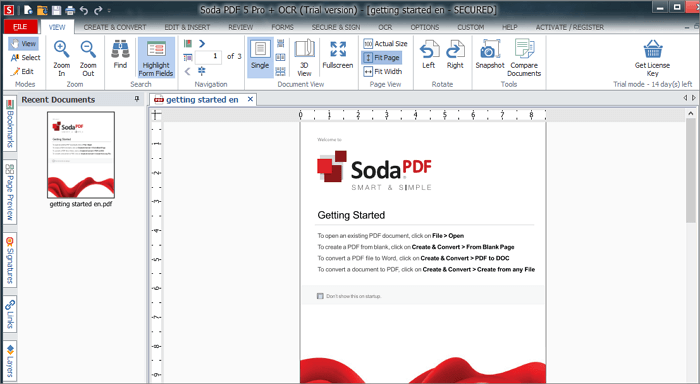Viewport: 700px width, 384px height.
Task: Switch to Edit mode
Action: point(22,71)
